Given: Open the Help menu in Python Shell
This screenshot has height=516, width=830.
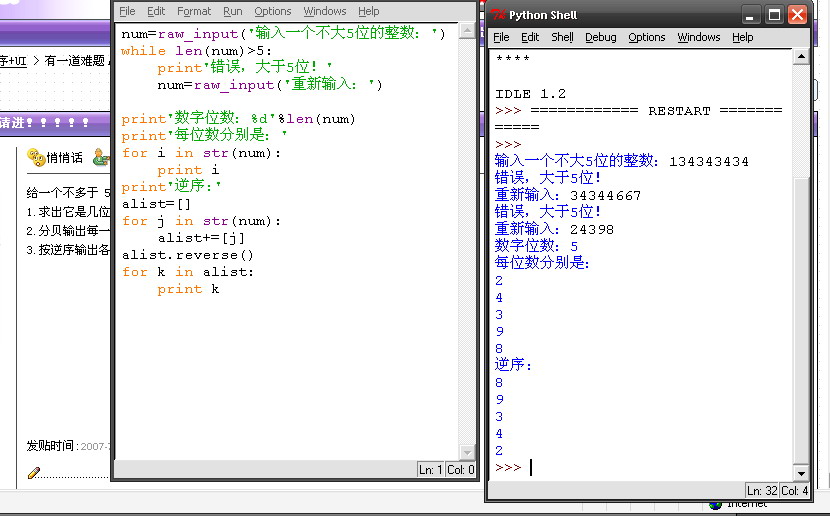Looking at the screenshot, I should click(742, 37).
